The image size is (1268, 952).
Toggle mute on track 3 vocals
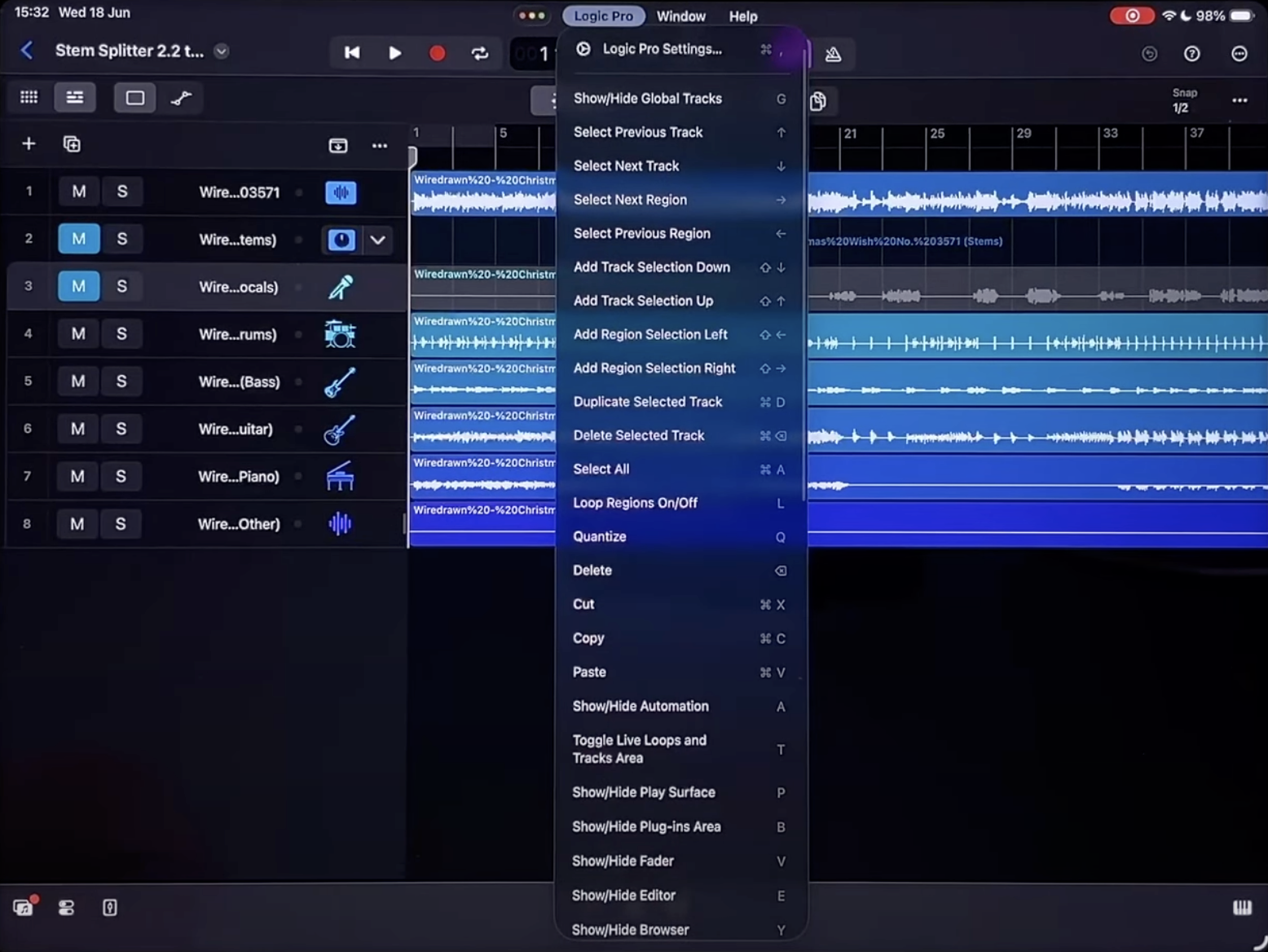78,286
